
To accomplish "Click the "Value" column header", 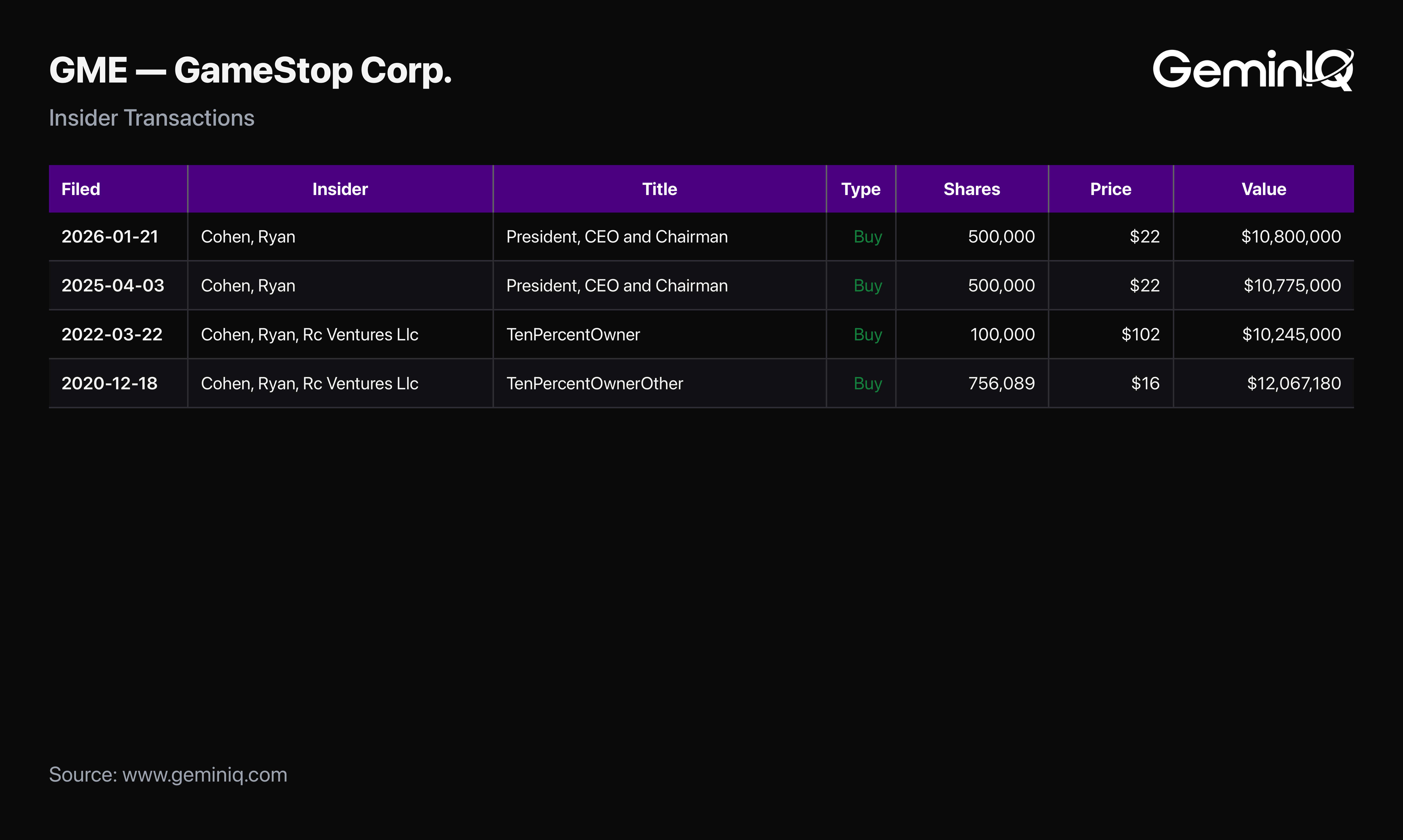I will [x=1264, y=189].
